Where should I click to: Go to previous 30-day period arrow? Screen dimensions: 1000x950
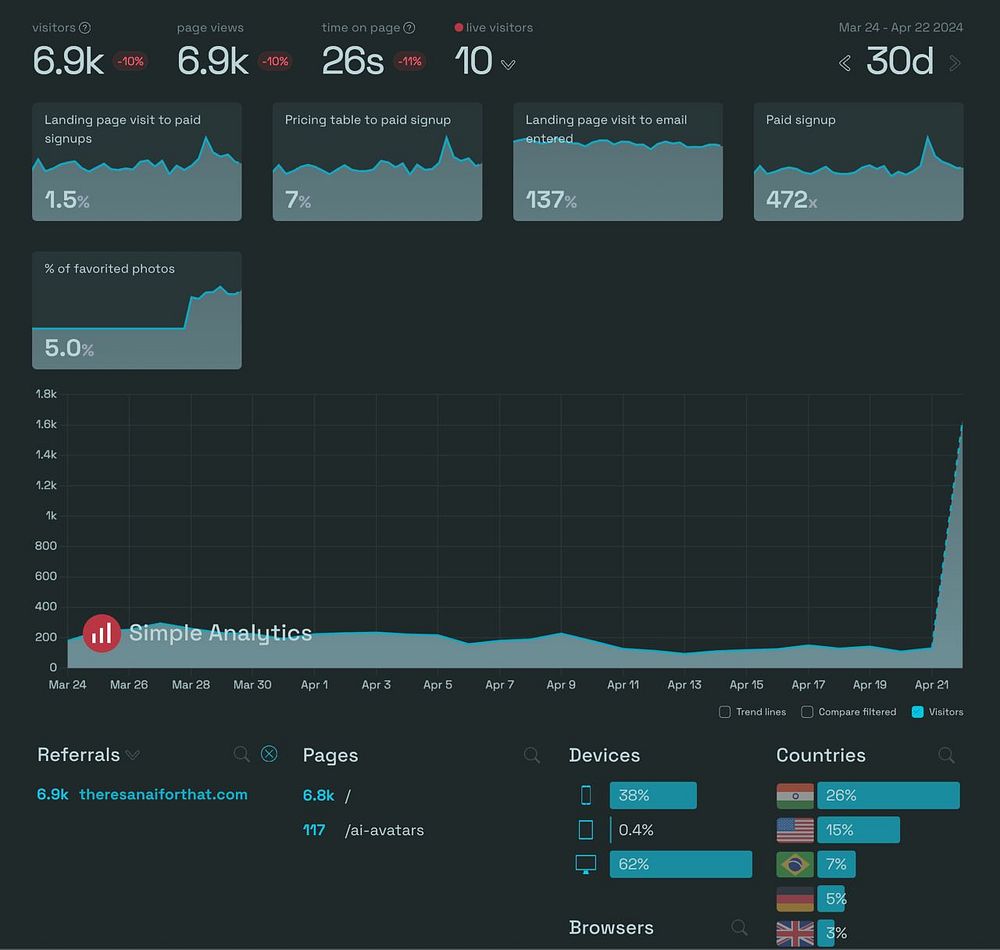[845, 63]
